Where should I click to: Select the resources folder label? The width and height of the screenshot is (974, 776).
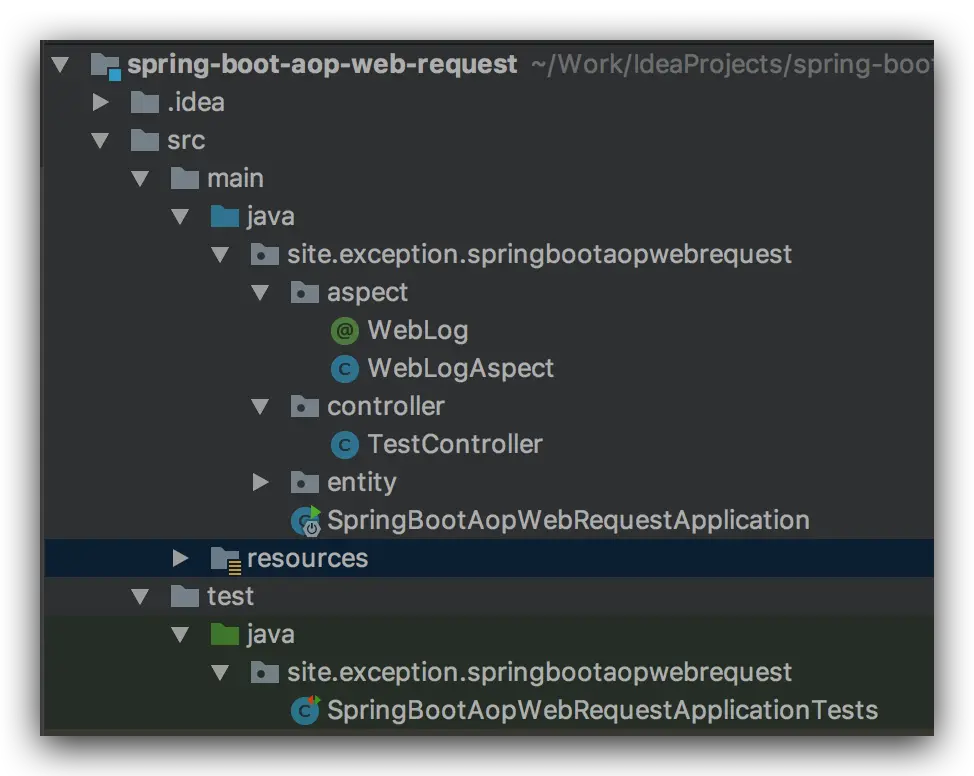[x=307, y=559]
